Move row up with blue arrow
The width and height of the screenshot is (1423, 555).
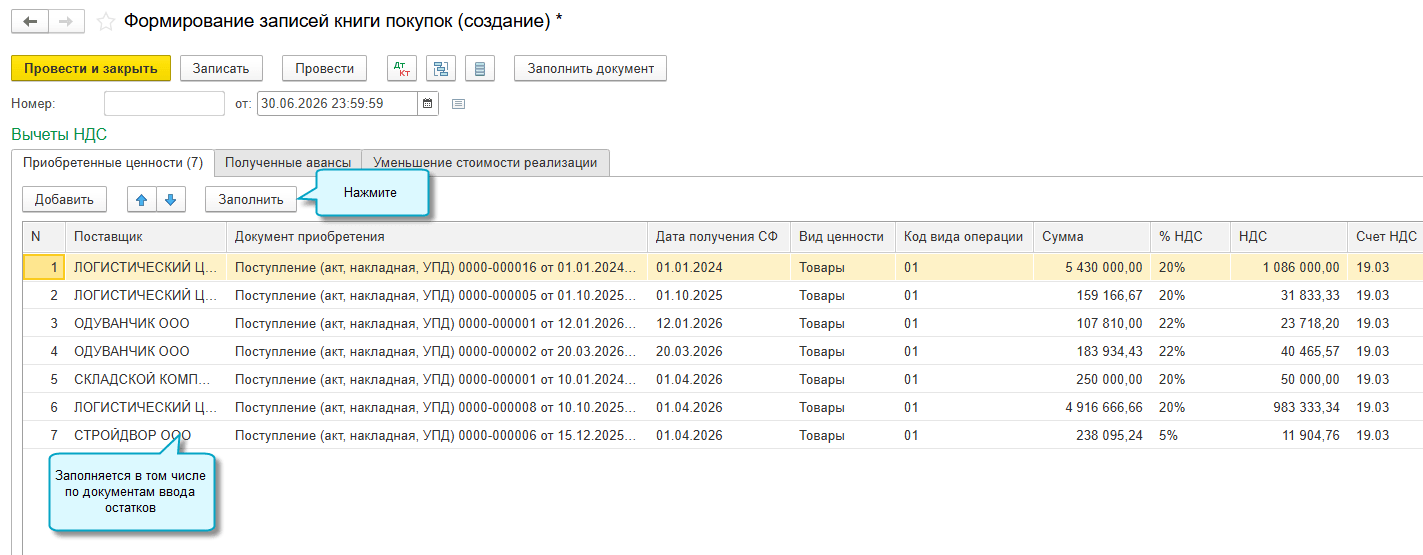142,199
